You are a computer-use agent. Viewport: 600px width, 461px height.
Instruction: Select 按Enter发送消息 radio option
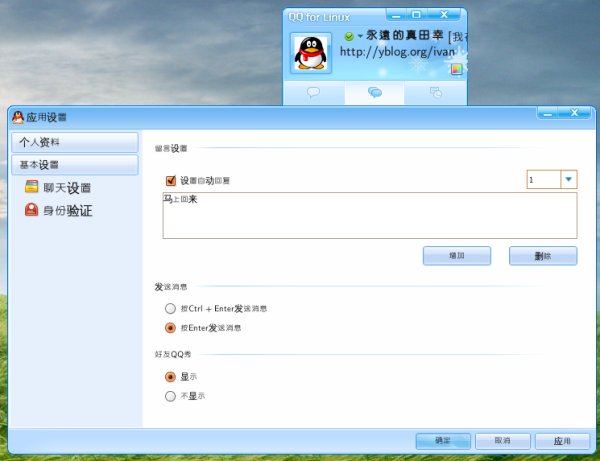[171, 327]
